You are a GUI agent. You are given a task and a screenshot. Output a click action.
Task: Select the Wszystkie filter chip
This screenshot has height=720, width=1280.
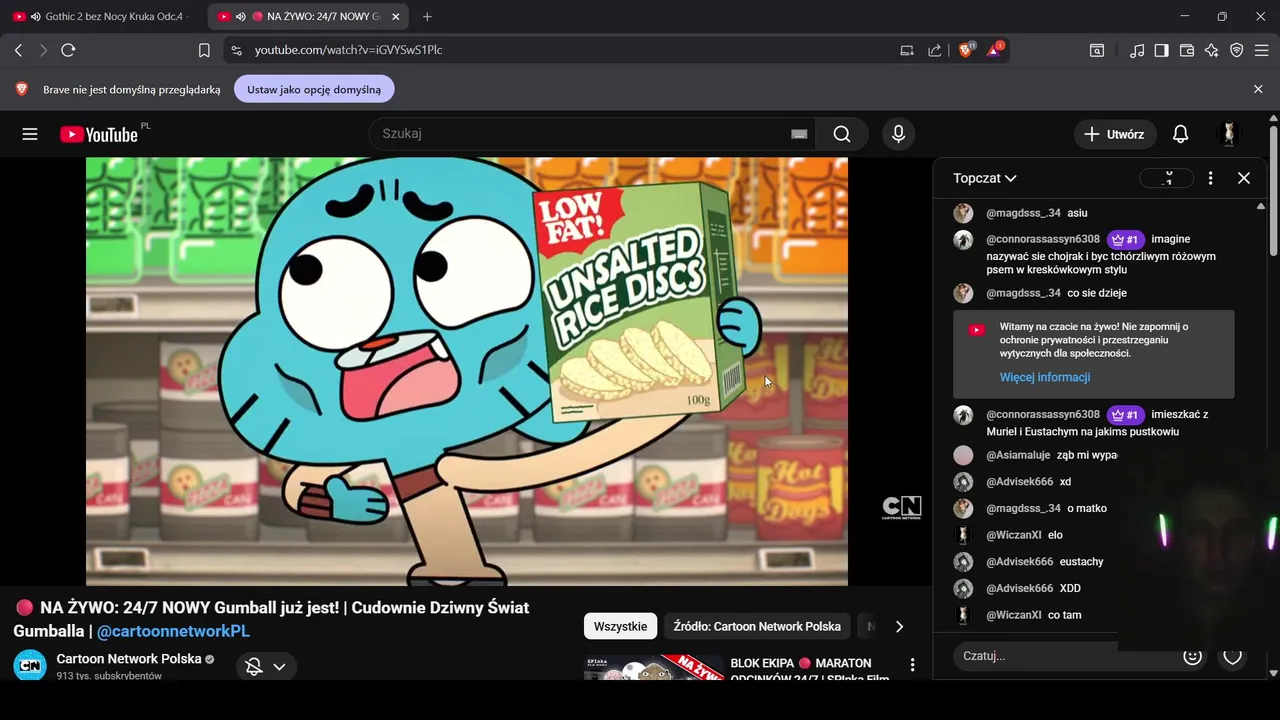click(620, 626)
